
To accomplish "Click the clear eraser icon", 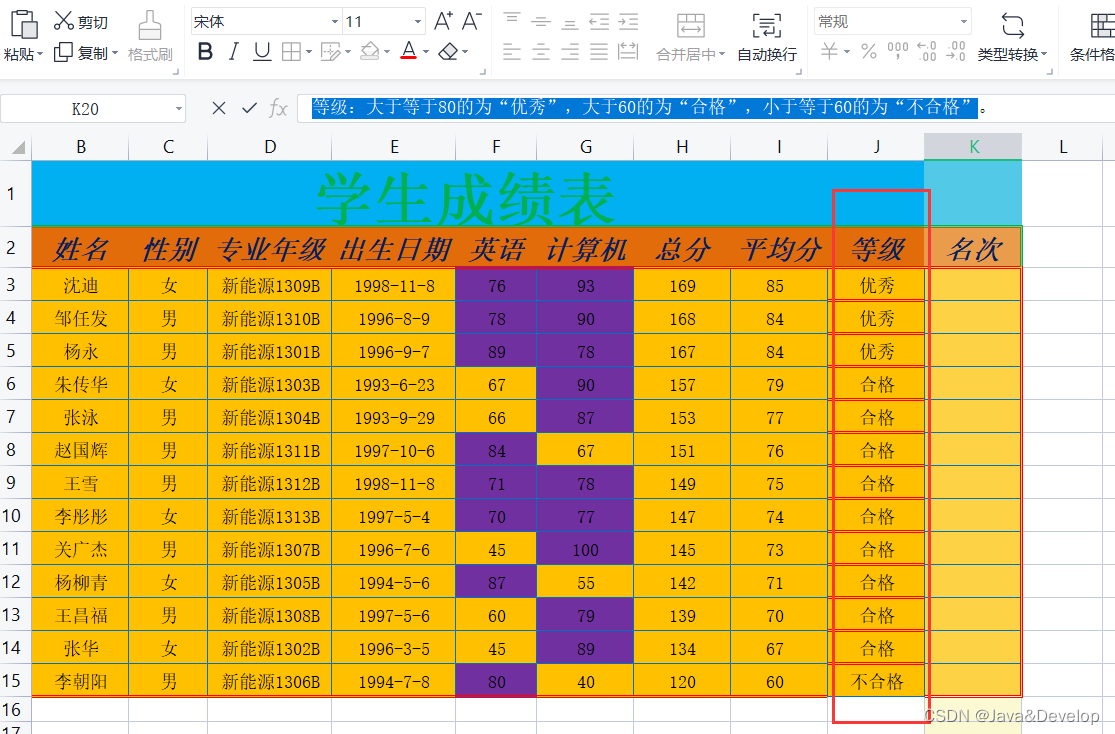I will 448,52.
